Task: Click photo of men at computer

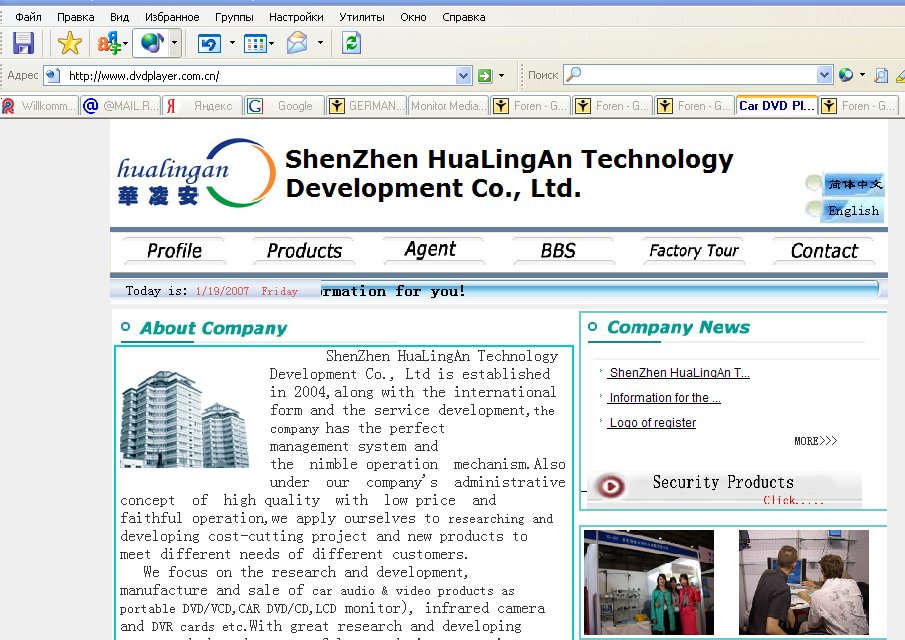Action: pyautogui.click(x=803, y=582)
